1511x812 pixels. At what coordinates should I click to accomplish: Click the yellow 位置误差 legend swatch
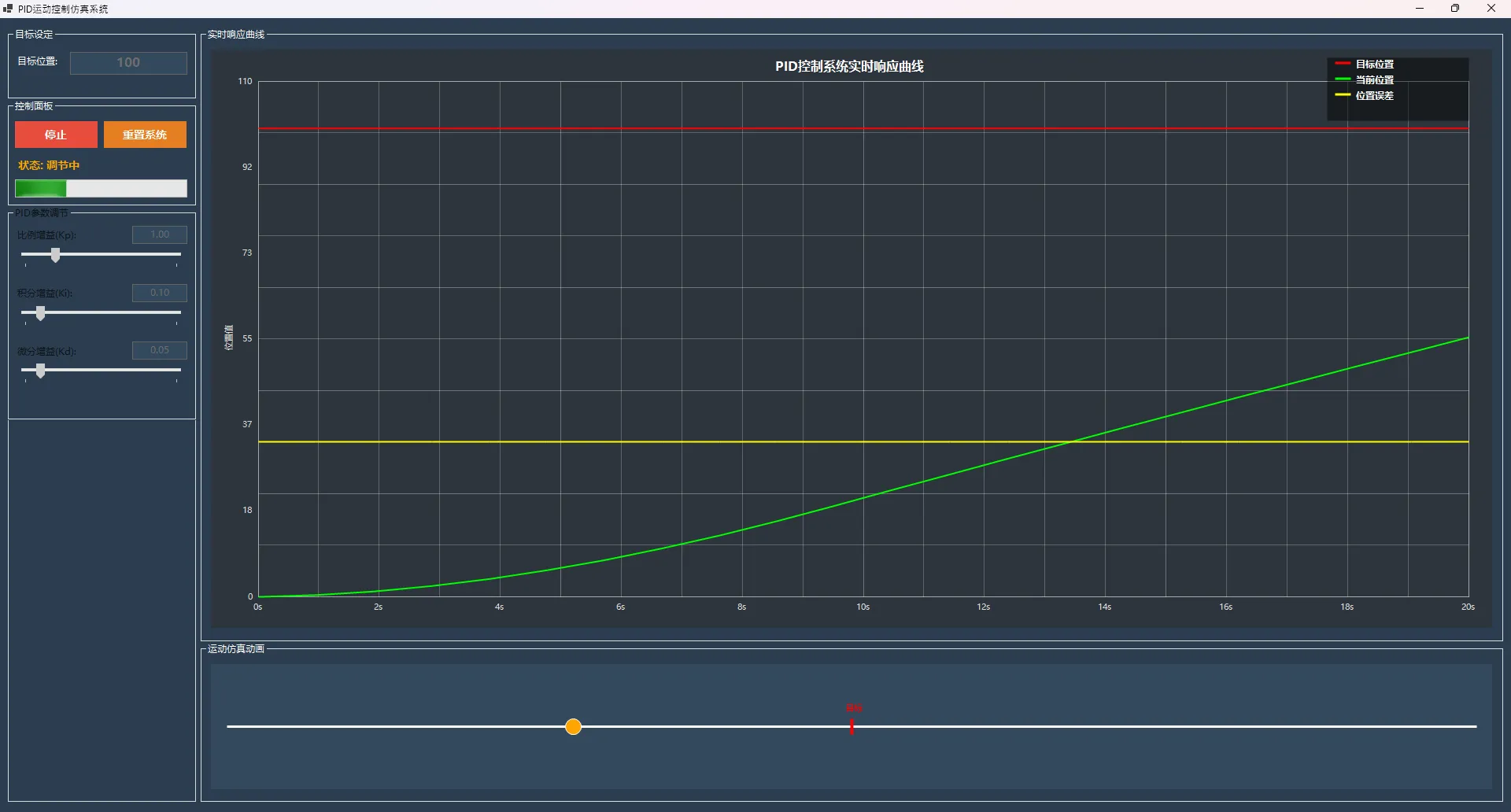tap(1343, 95)
